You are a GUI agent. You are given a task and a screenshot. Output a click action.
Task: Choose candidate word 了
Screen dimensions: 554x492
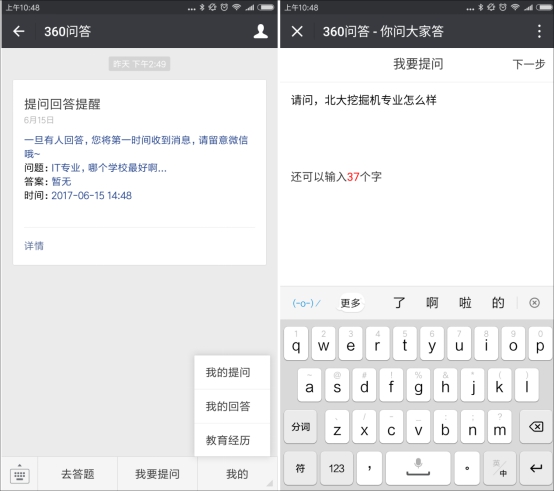(x=399, y=303)
